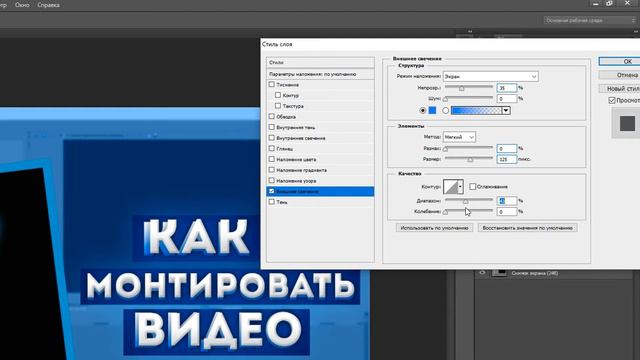Enable the Внутренняя тень checkbox

point(272,127)
